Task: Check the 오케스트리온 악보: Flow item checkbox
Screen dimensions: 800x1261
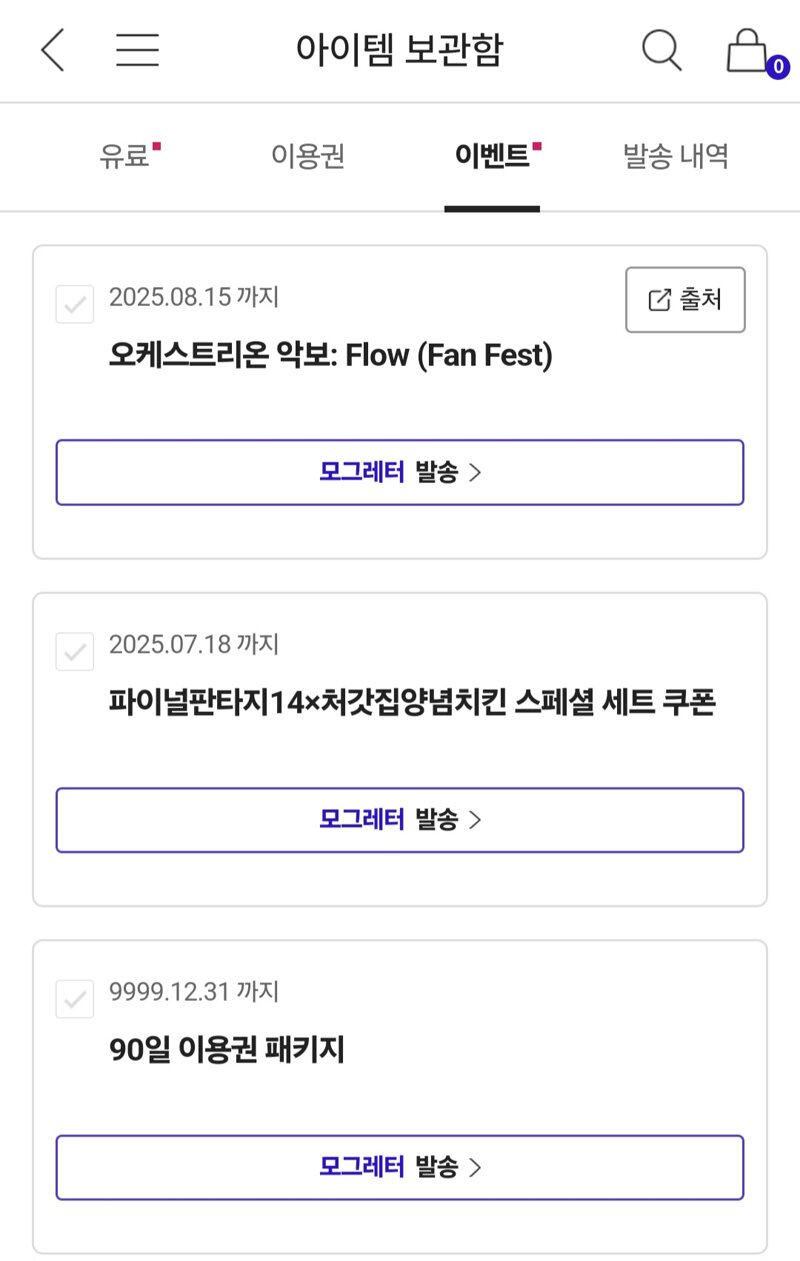Action: 75,304
